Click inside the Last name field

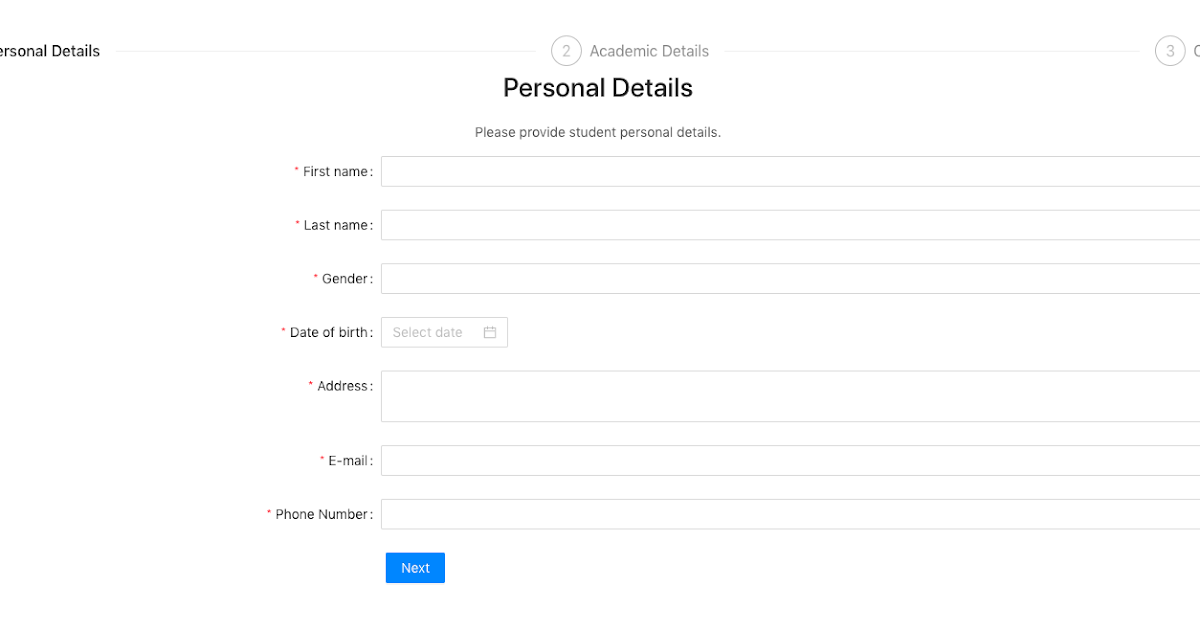(x=790, y=225)
